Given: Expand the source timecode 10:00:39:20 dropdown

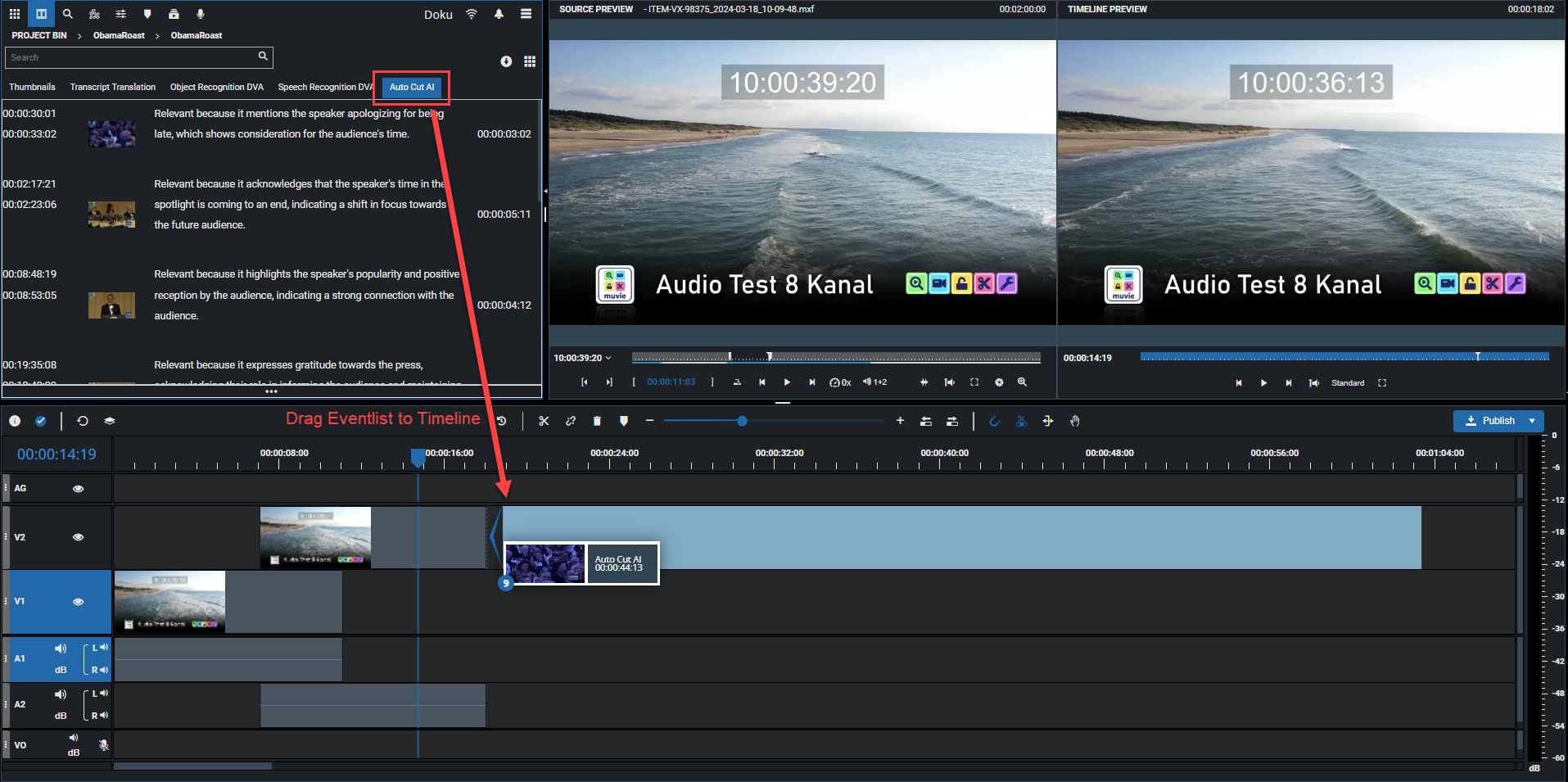Looking at the screenshot, I should coord(608,358).
